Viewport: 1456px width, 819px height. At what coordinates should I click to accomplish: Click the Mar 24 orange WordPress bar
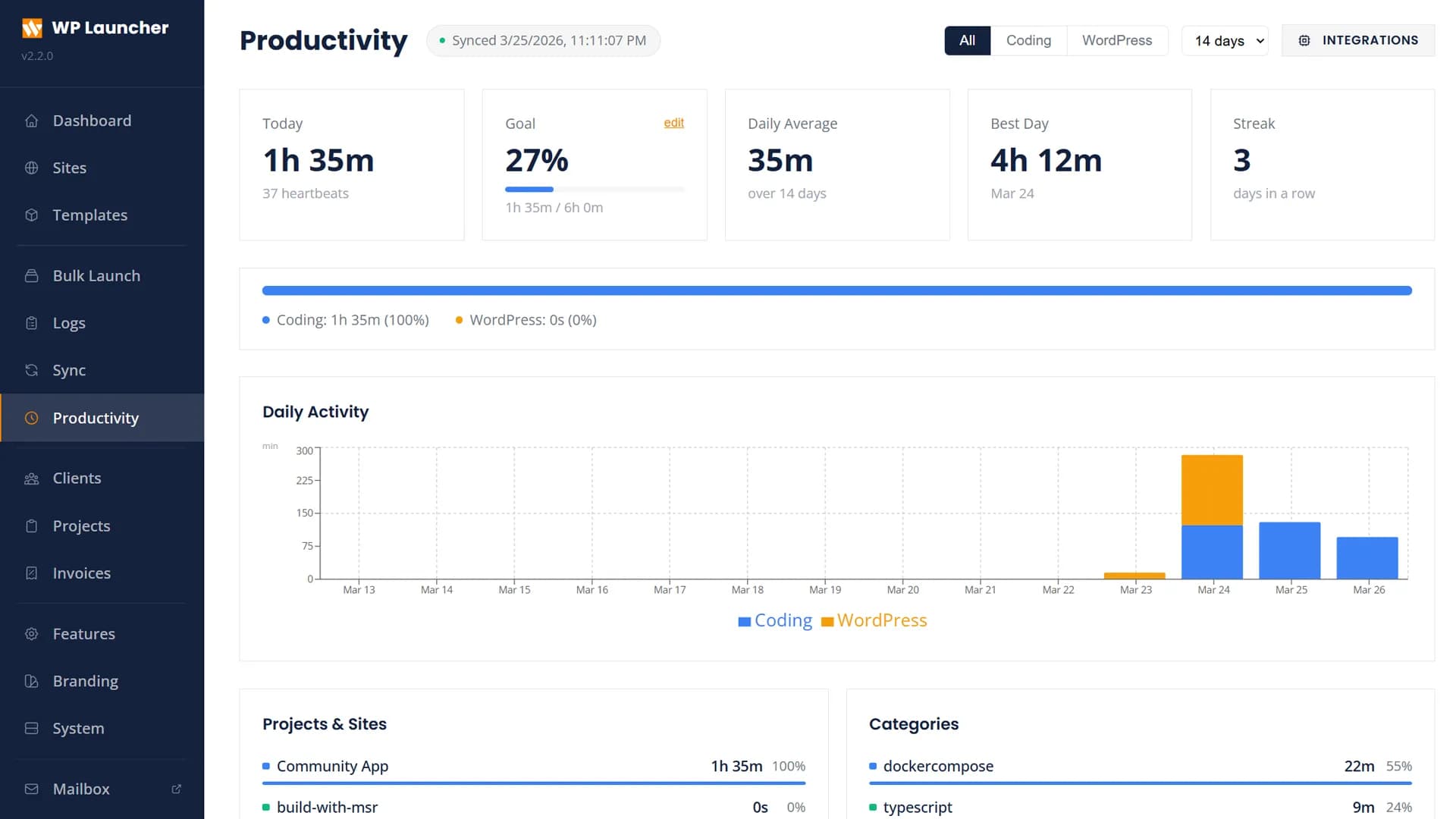click(1212, 490)
